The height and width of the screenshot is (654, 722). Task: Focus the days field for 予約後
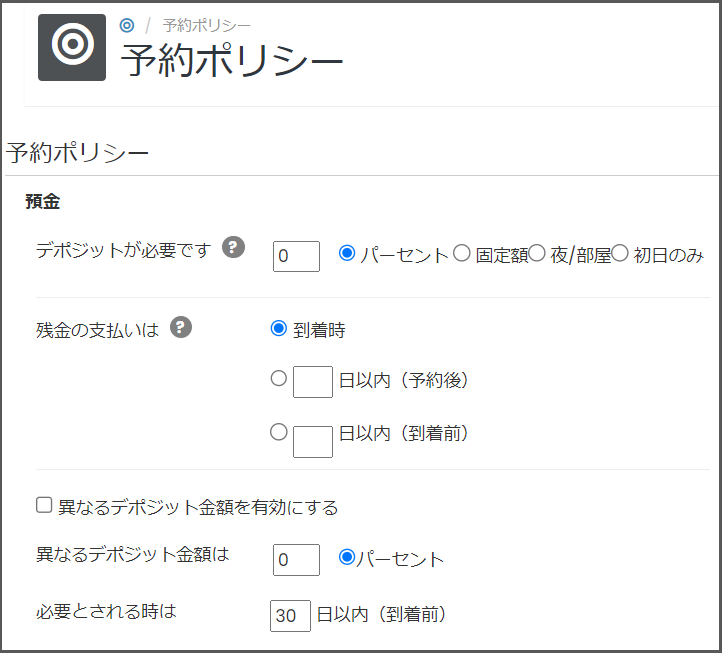pos(313,382)
